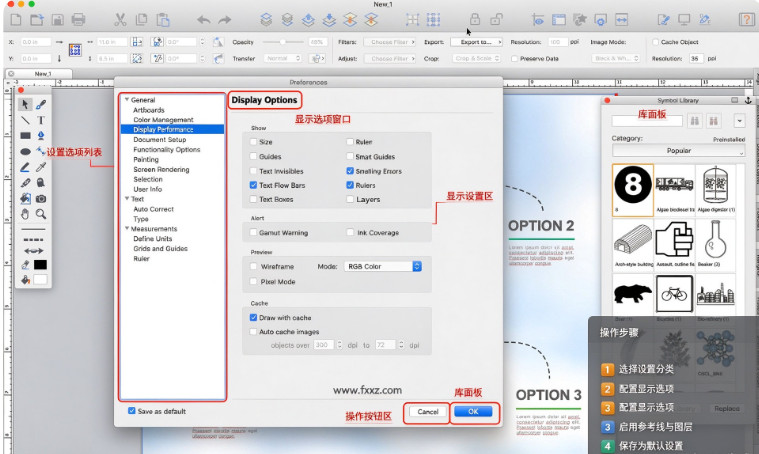Click the Paste clipboard toolbar icon
Viewport: 759px width, 454px height.
(x=163, y=19)
